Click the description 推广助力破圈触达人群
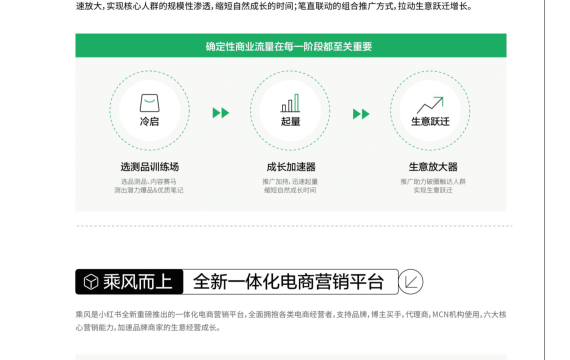Screen dimensions: 570x360 point(433,181)
